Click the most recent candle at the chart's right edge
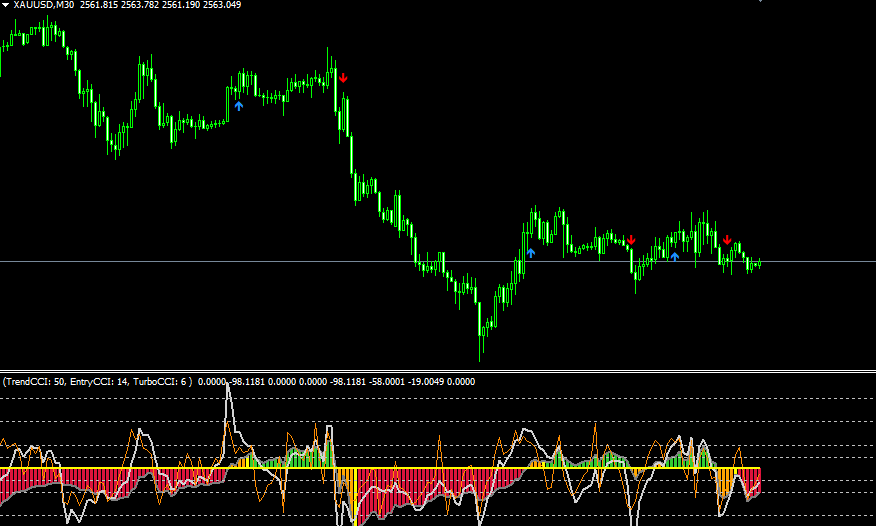 click(759, 264)
